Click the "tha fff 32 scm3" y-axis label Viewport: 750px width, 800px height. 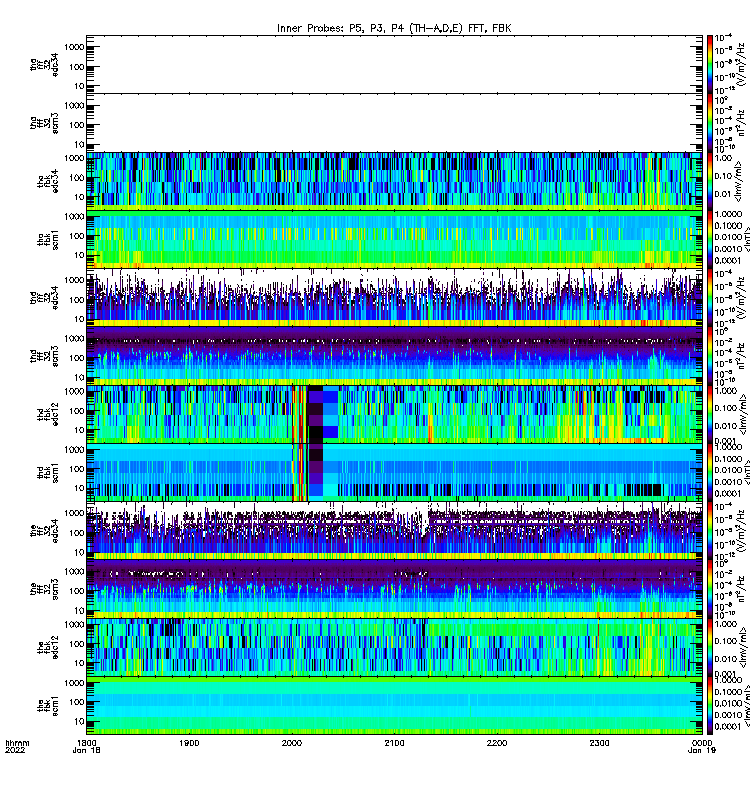(44, 122)
